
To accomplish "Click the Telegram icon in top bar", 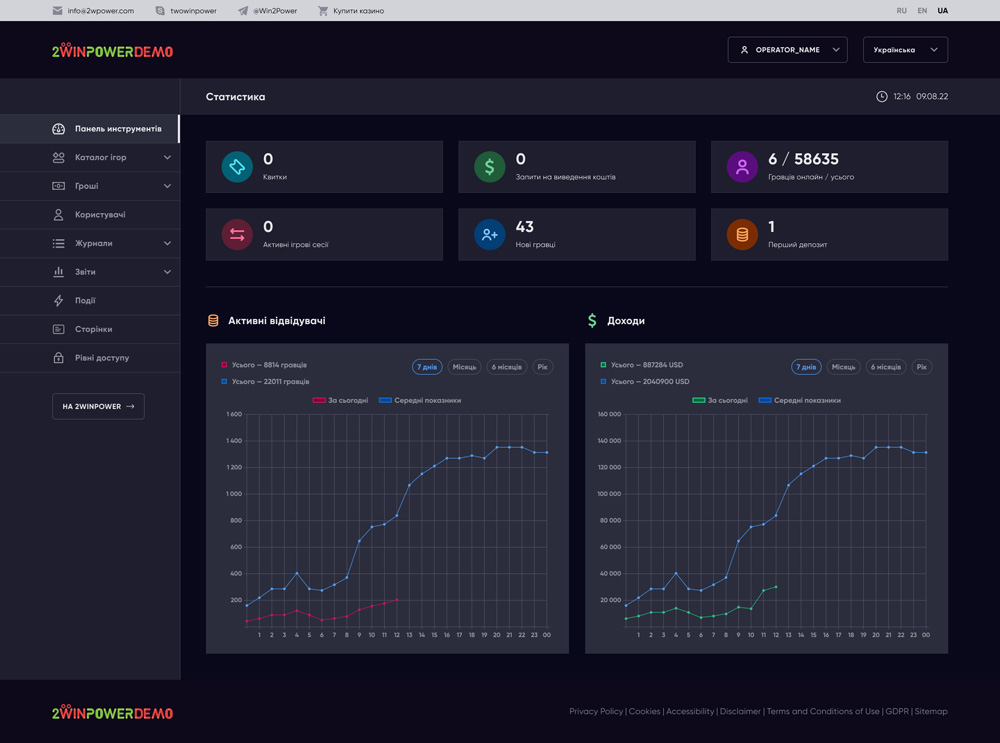I will 243,11.
